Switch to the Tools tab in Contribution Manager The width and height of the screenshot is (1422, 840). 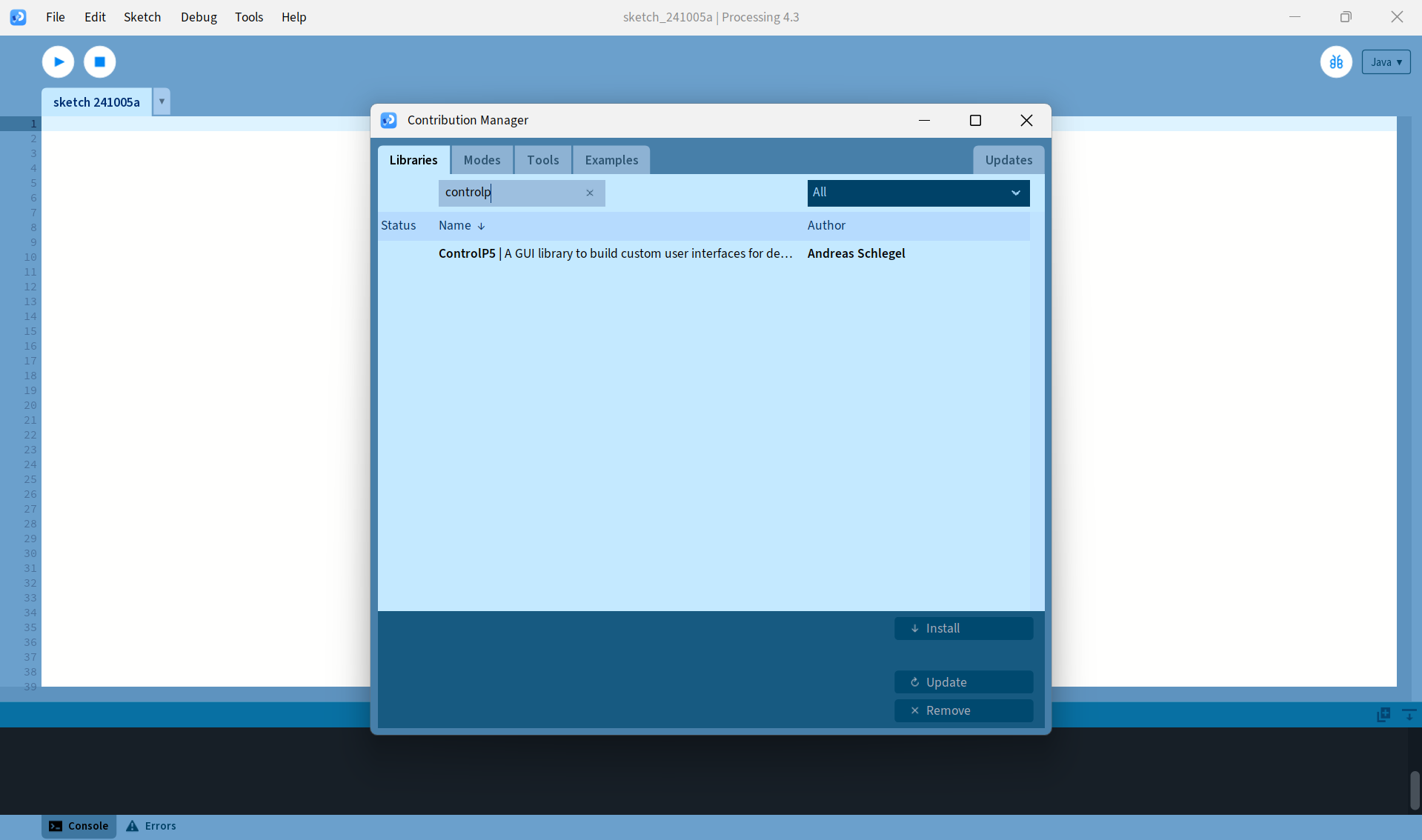(x=542, y=160)
